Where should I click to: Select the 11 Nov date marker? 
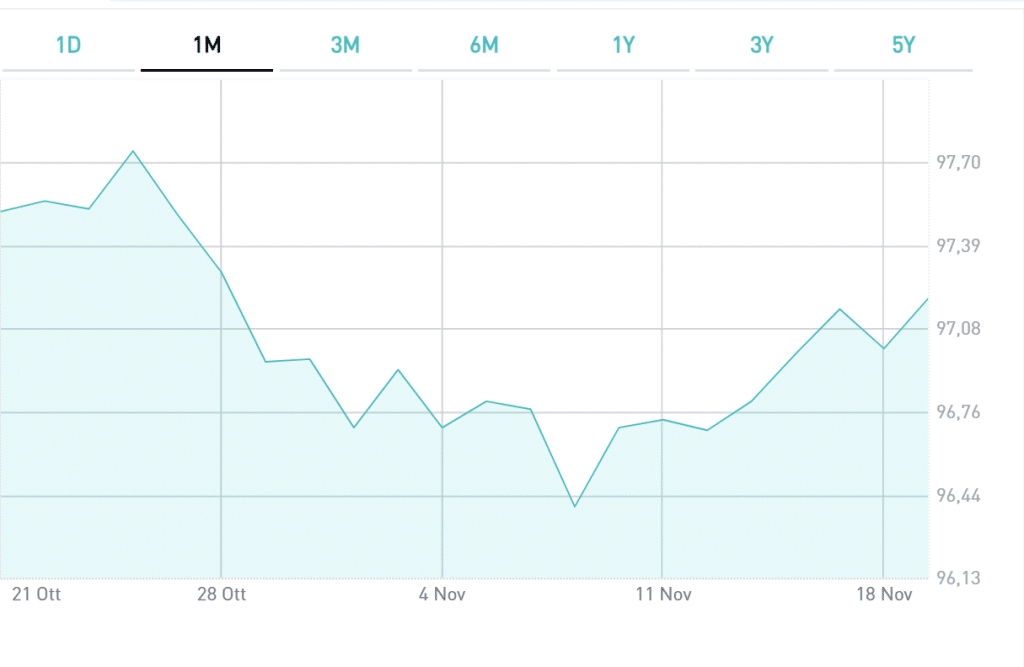pos(663,594)
